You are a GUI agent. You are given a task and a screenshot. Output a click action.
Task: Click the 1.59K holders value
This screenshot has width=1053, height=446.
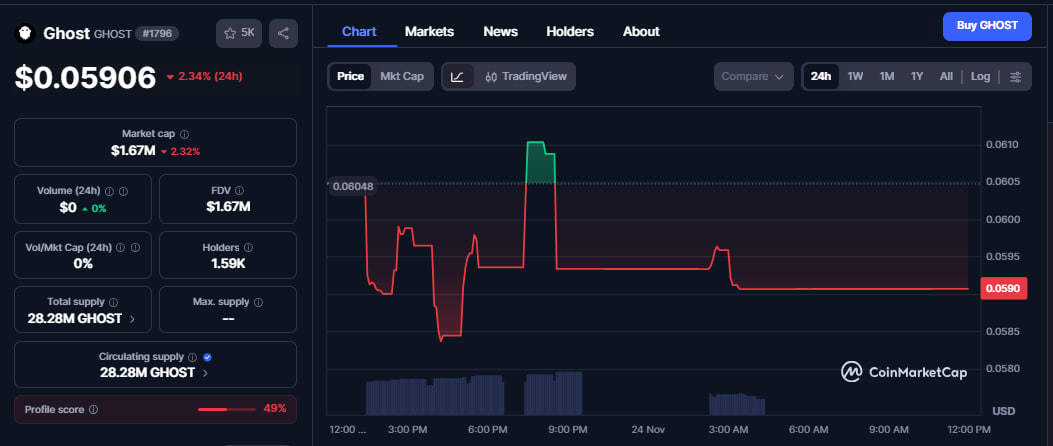pyautogui.click(x=228, y=263)
